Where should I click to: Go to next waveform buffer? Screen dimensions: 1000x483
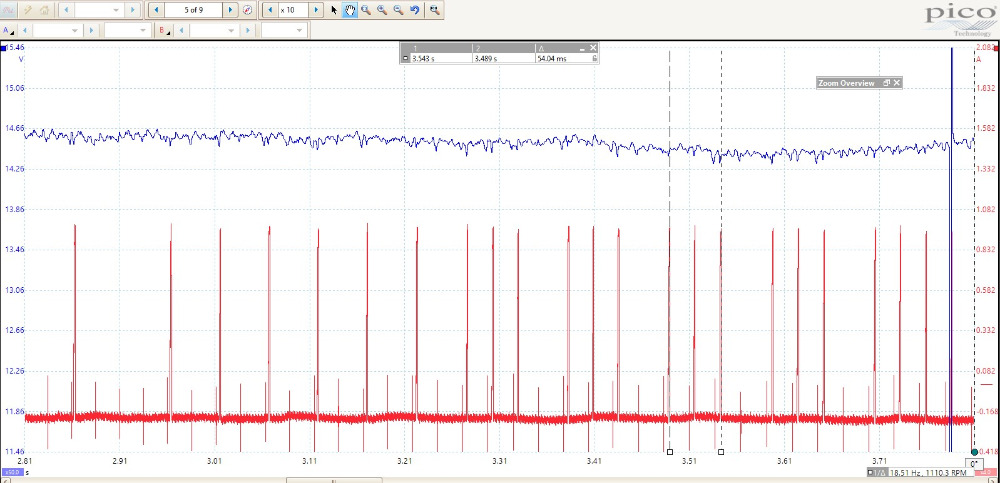click(231, 10)
